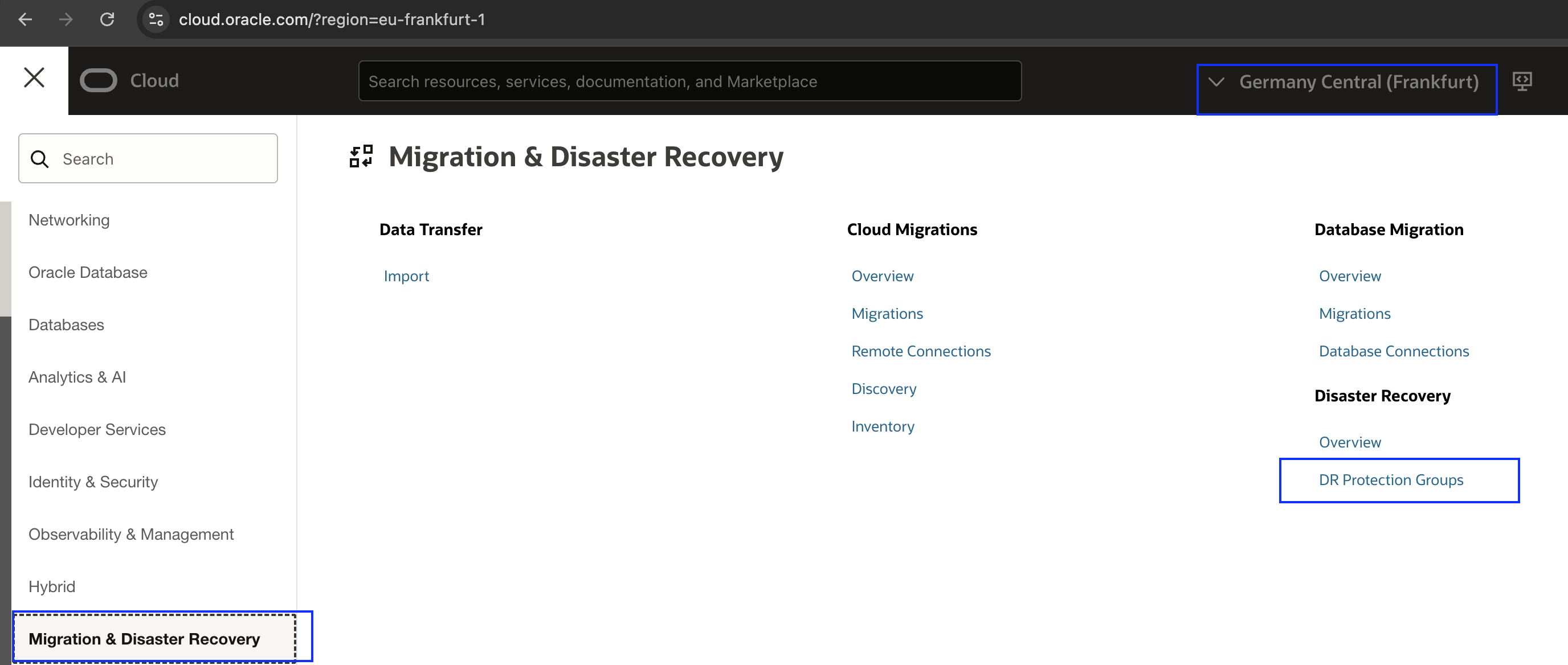Select Networking in the navigation menu
This screenshot has height=665, width=1568.
pos(69,220)
